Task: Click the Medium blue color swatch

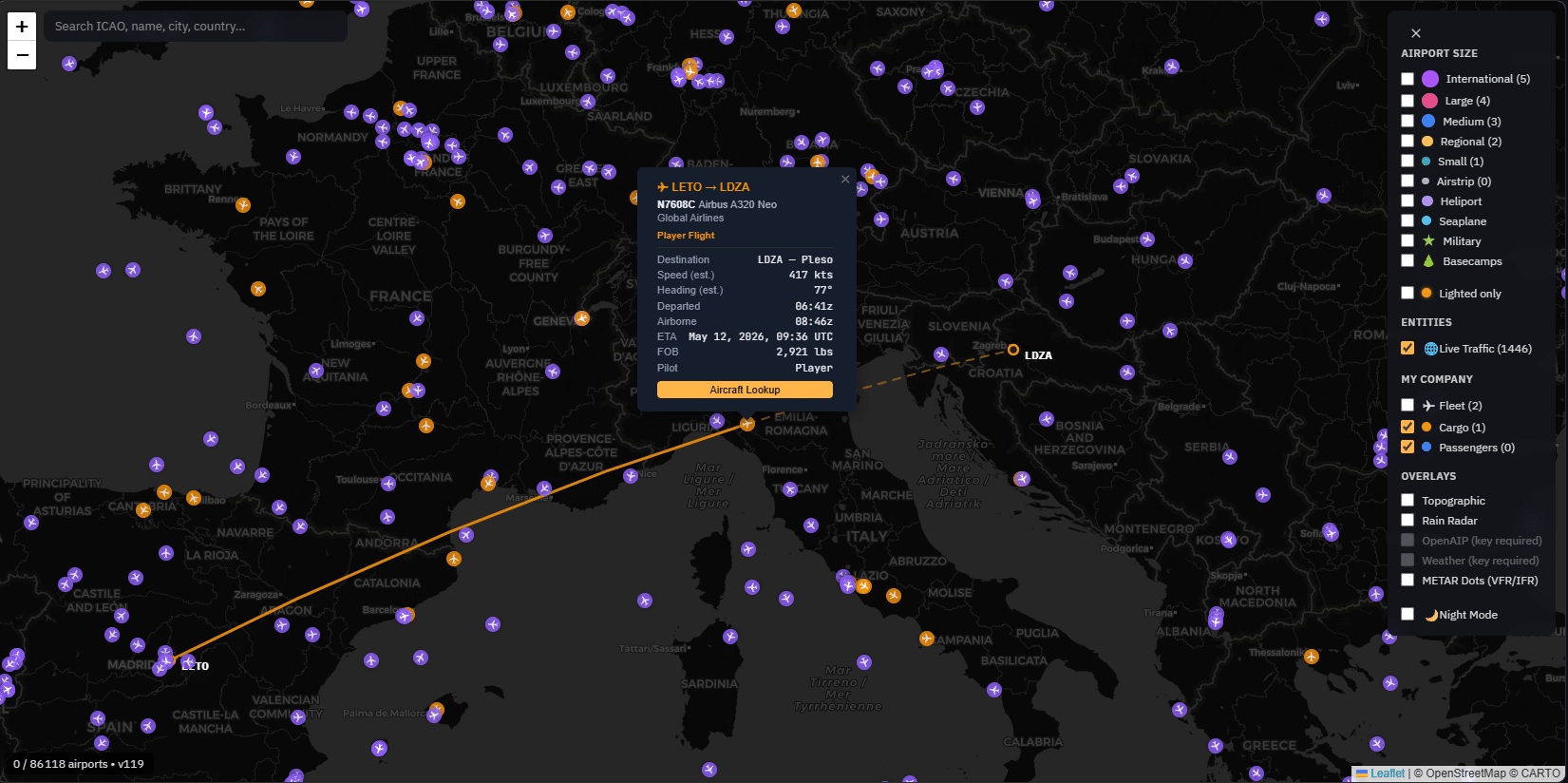Action: click(x=1428, y=122)
